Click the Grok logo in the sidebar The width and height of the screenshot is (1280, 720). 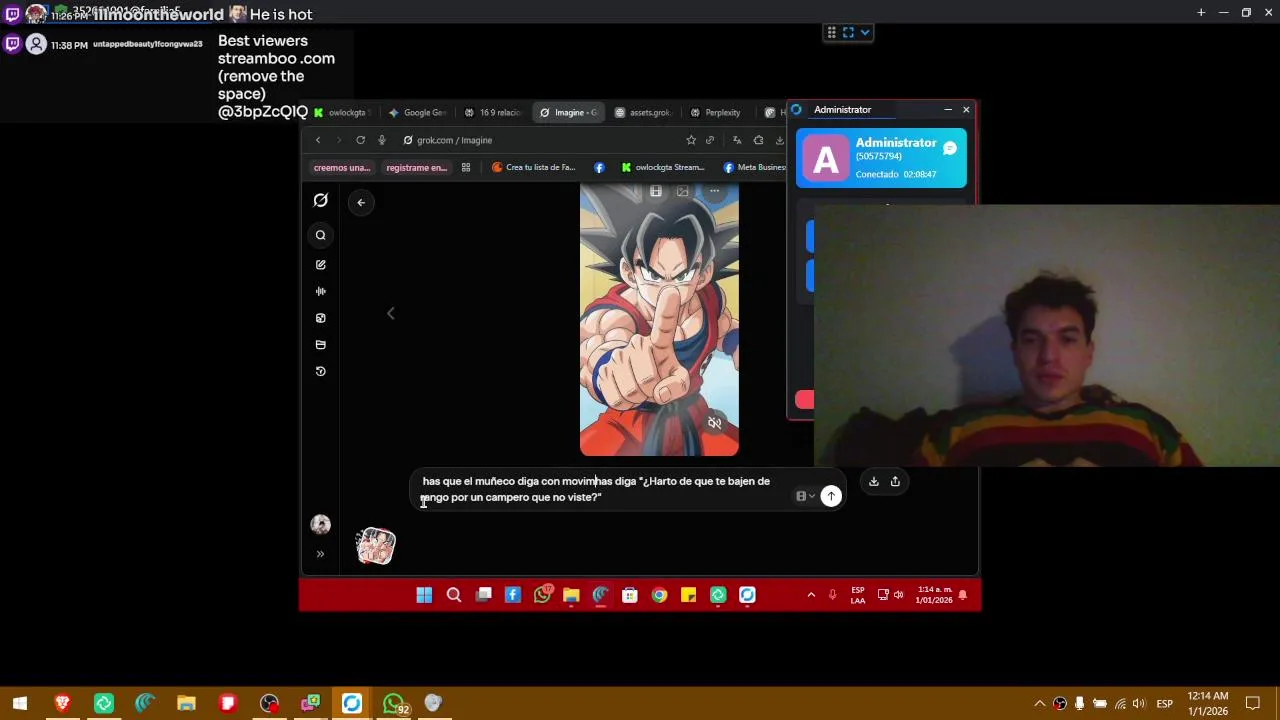coord(320,200)
